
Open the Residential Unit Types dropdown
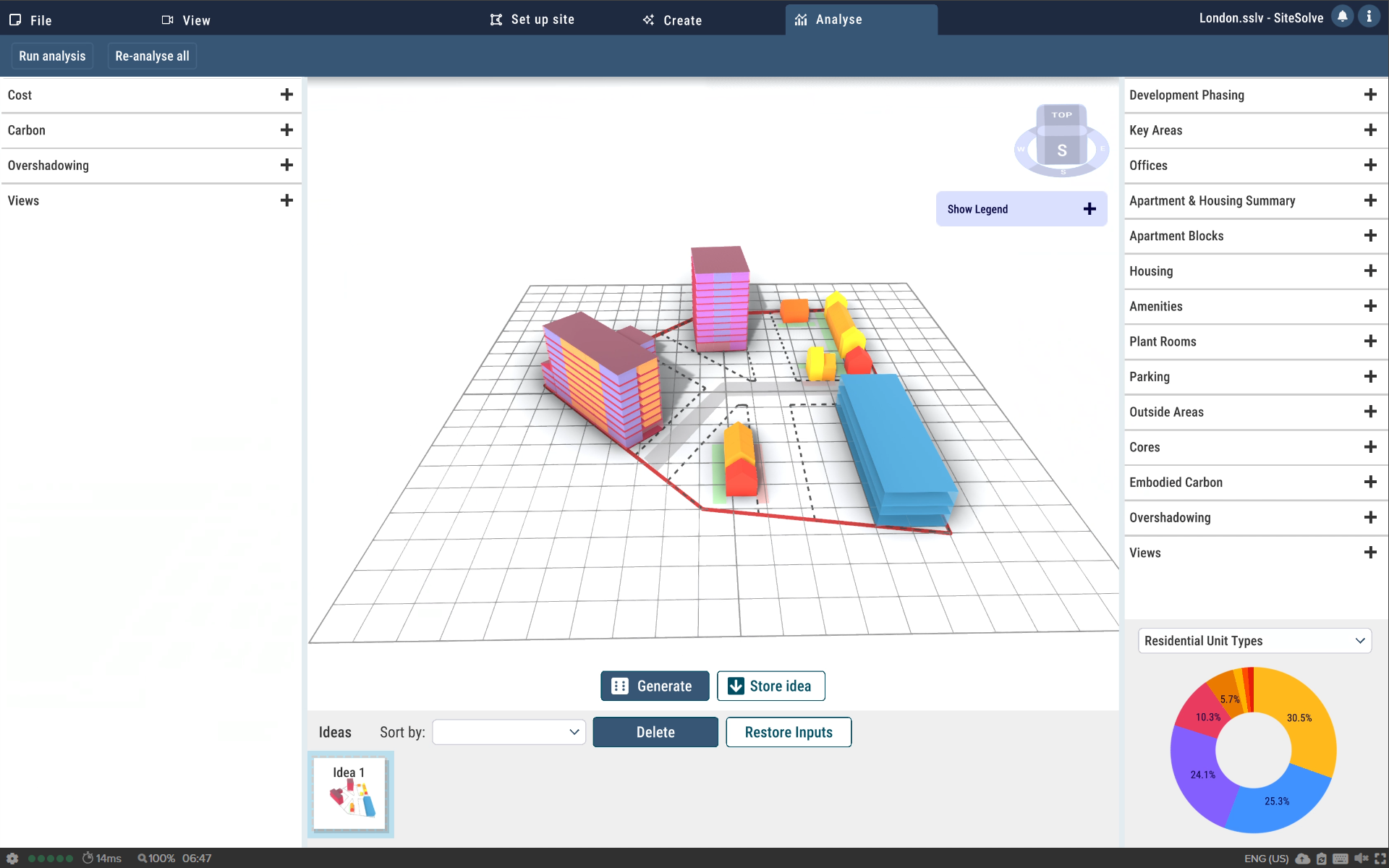pos(1254,641)
